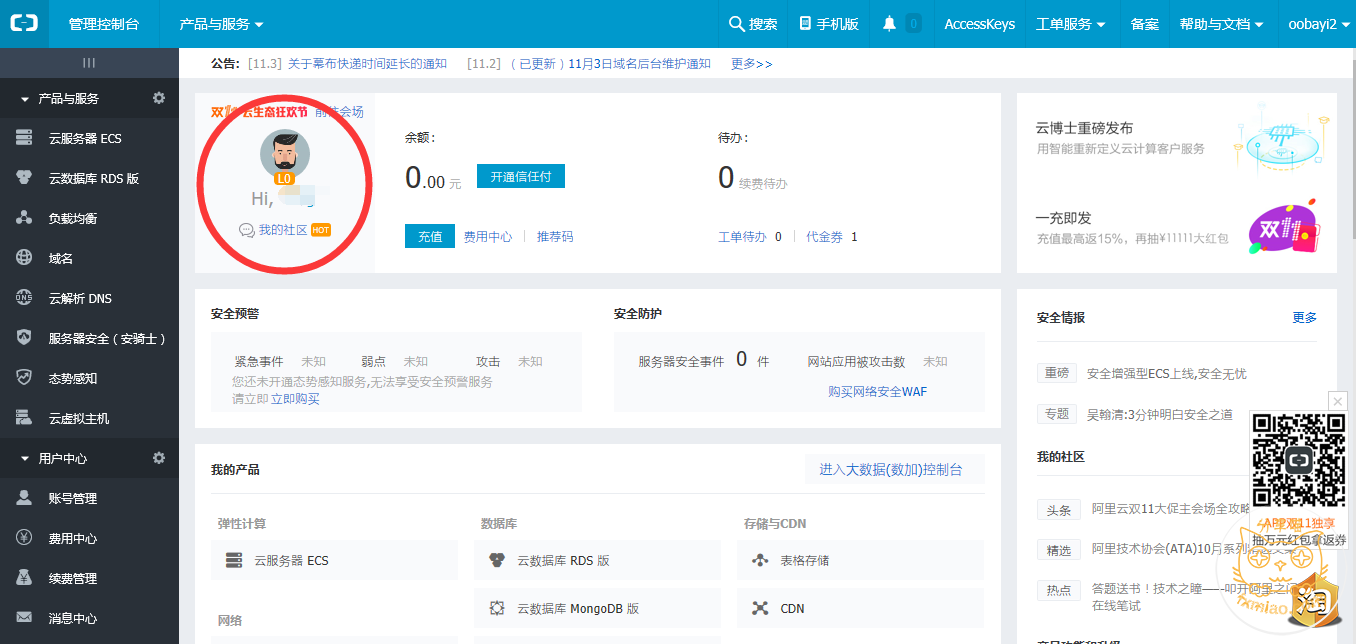Viewport: 1356px width, 644px height.
Task: Select 云数据库 RDS 版 icon in sidebar
Action: (25, 178)
